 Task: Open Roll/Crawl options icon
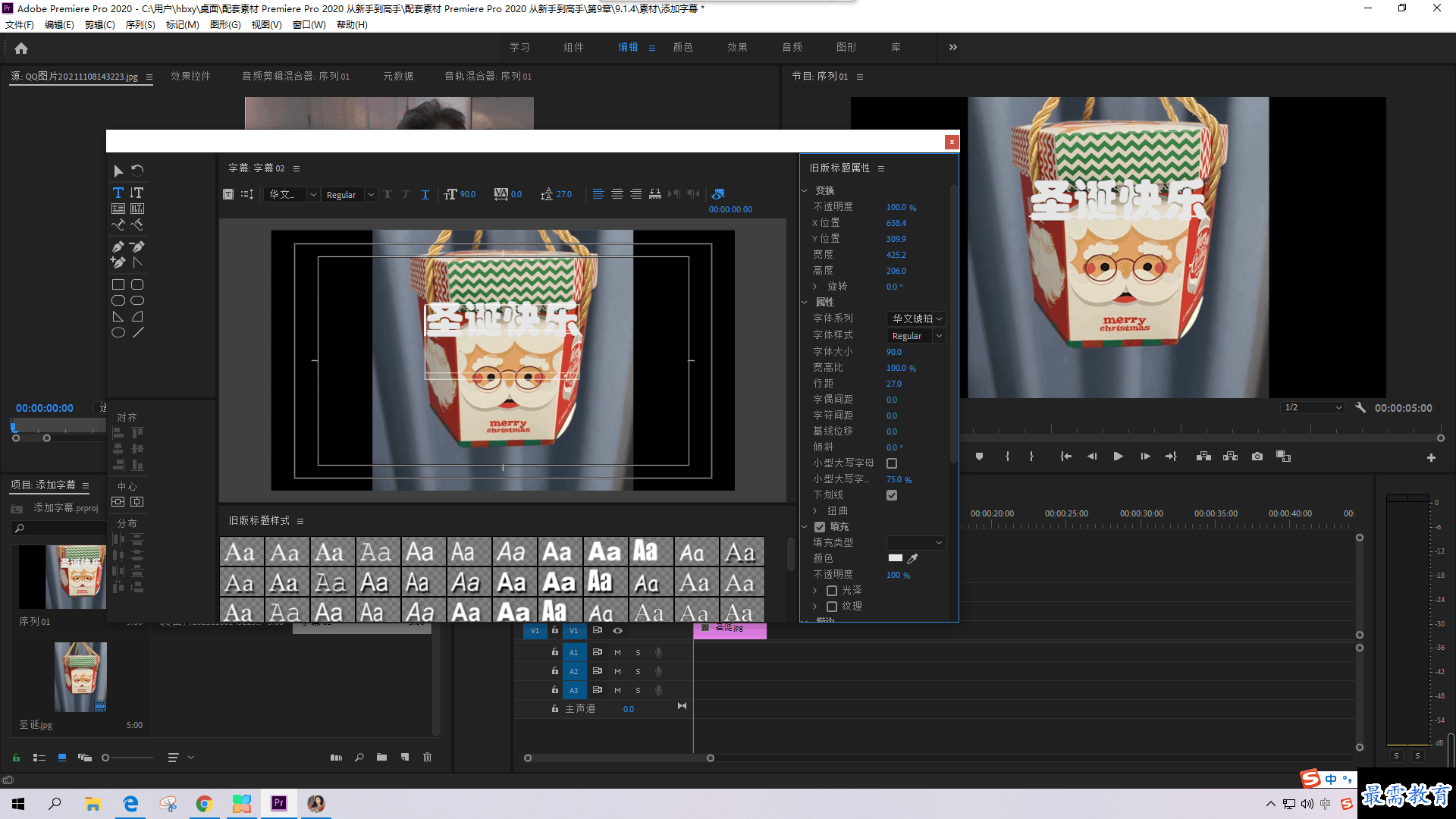[247, 194]
